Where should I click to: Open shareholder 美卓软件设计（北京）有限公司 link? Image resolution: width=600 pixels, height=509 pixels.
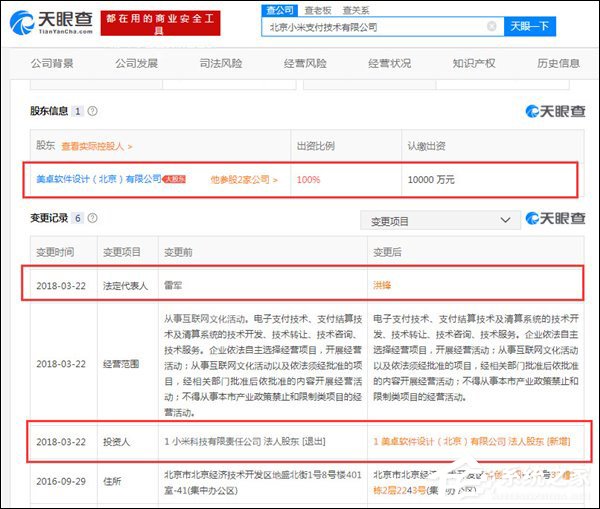pos(99,179)
